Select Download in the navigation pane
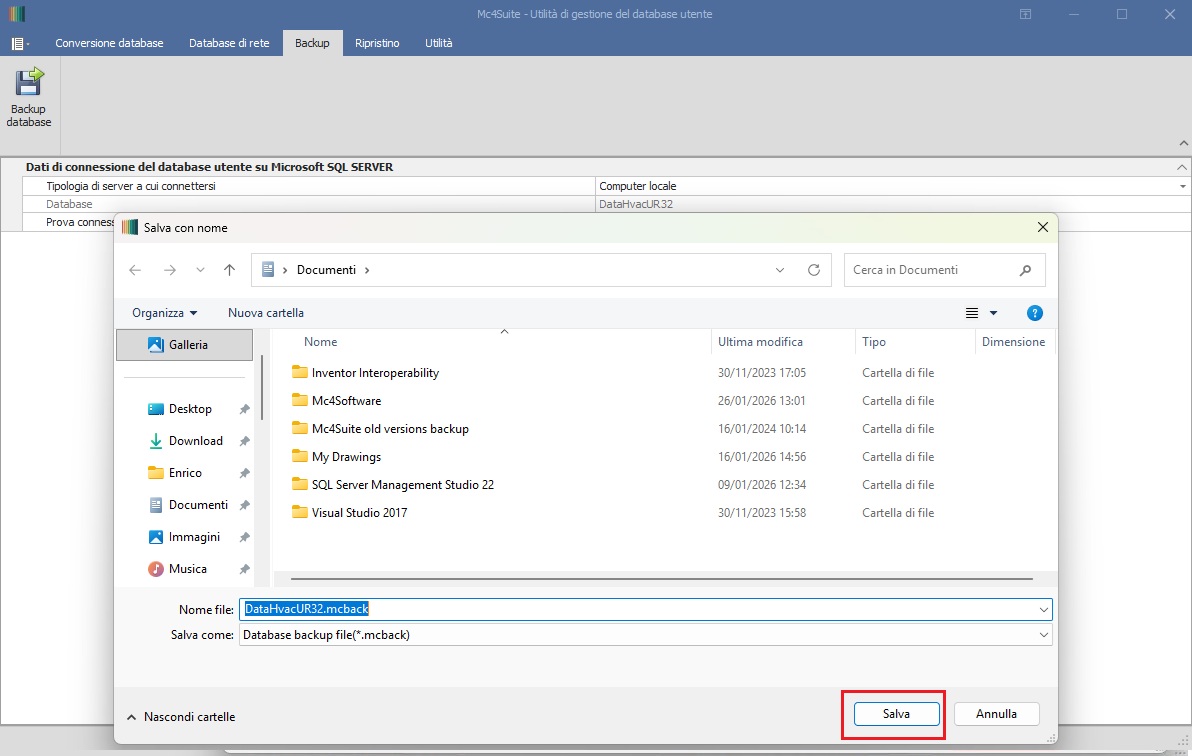Image resolution: width=1192 pixels, height=756 pixels. coord(195,441)
